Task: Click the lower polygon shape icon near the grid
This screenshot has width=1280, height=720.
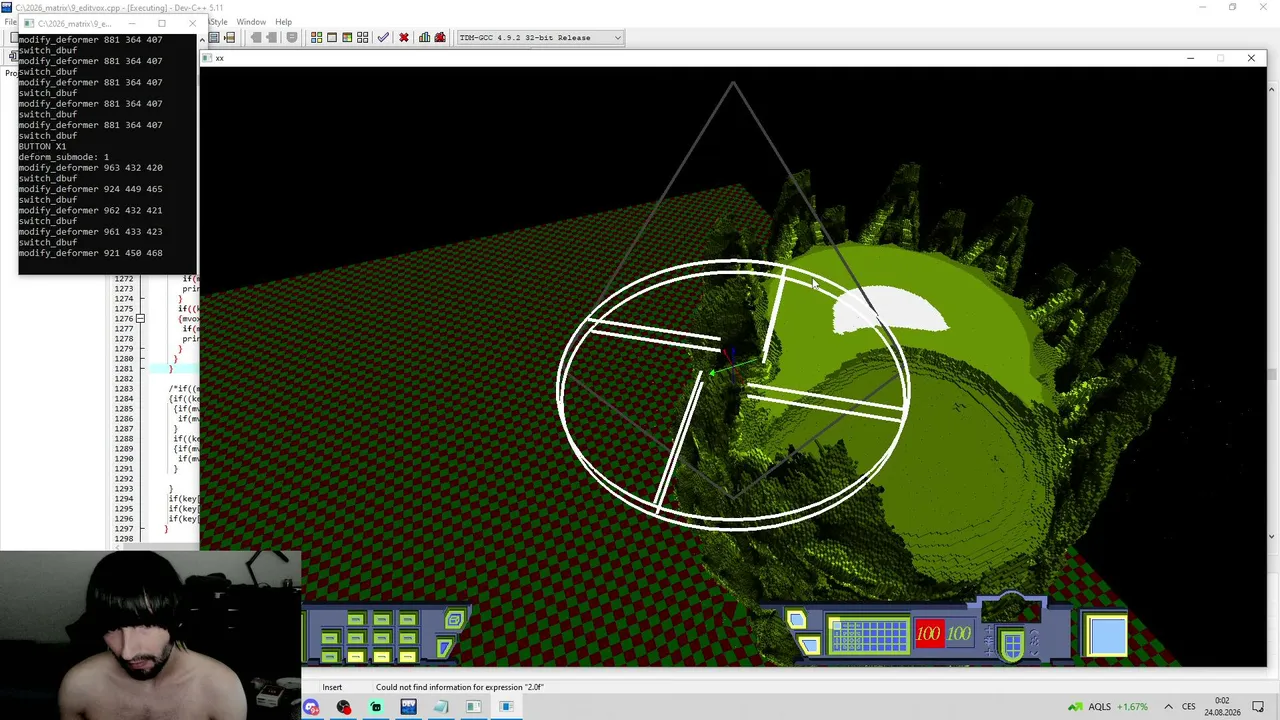Action: 808,645
